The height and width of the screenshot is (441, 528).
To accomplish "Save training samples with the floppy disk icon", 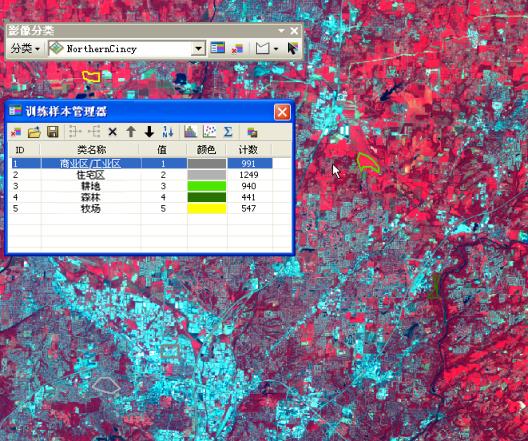I will pos(53,132).
